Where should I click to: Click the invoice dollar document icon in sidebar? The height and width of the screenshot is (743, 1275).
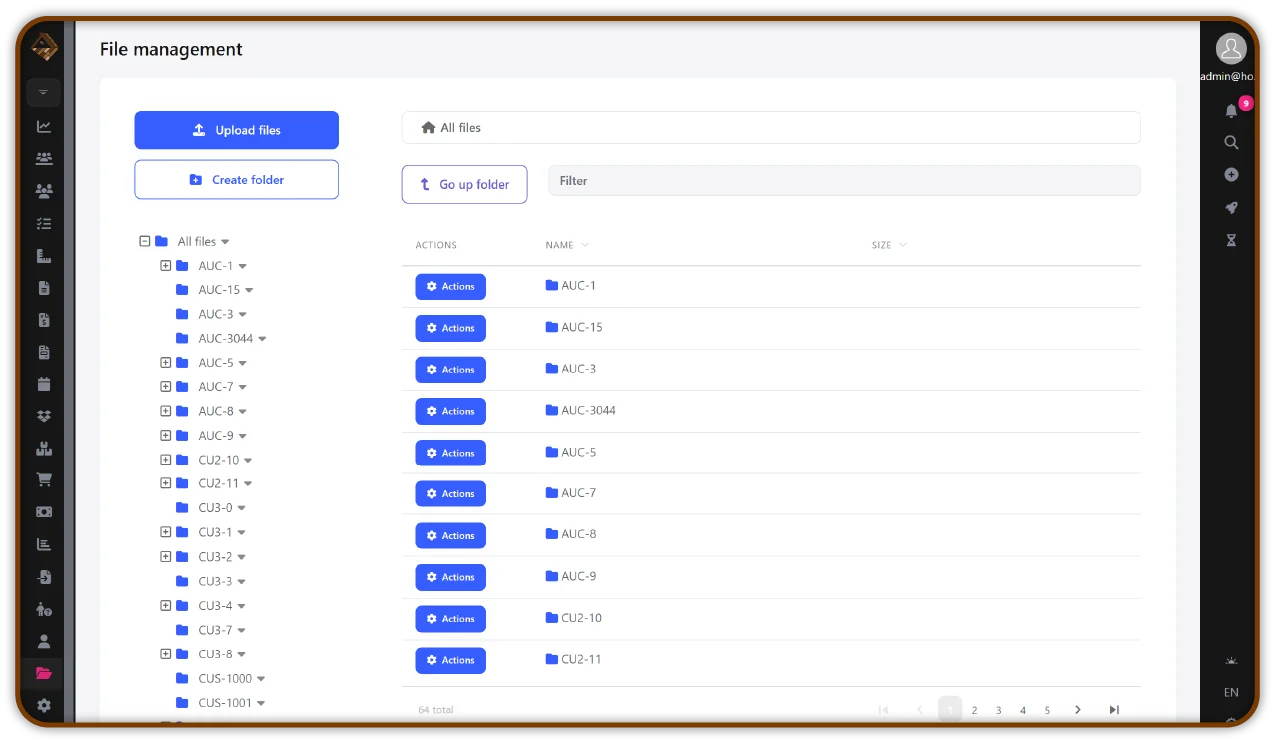point(44,320)
